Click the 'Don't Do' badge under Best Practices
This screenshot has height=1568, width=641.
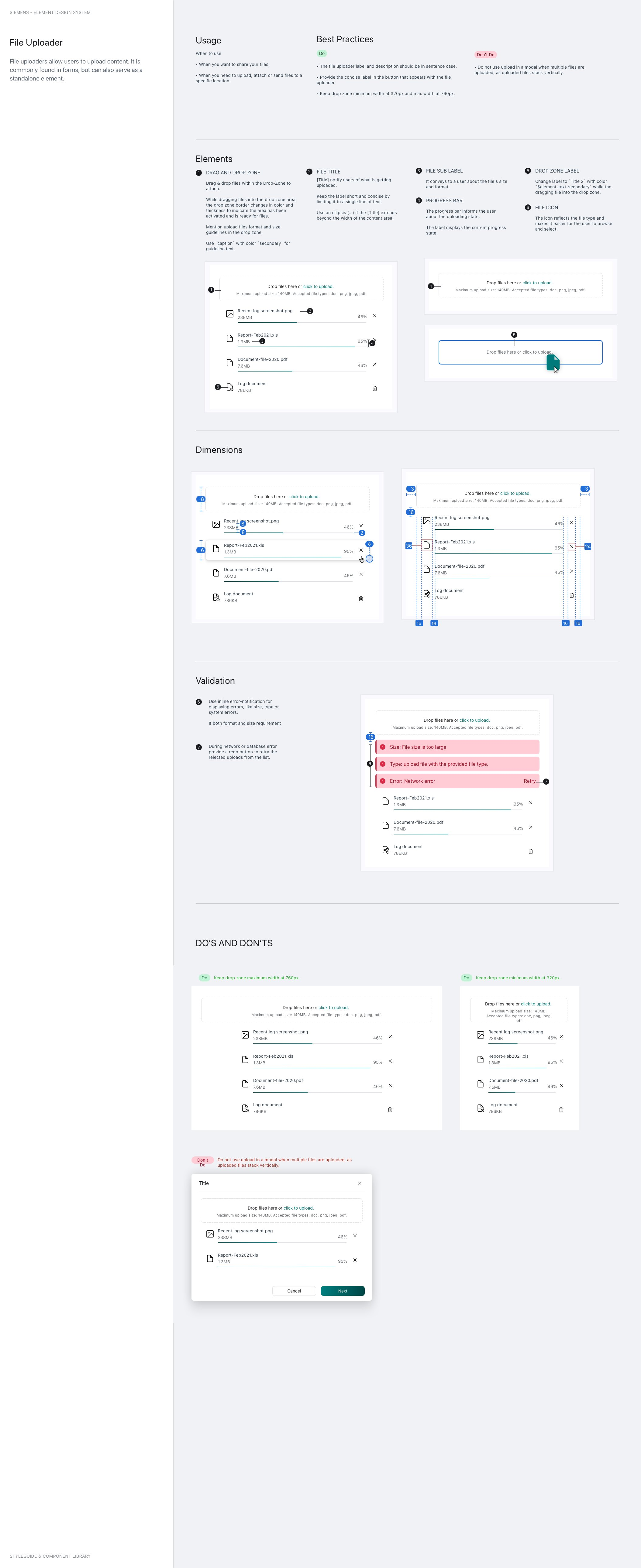(486, 55)
